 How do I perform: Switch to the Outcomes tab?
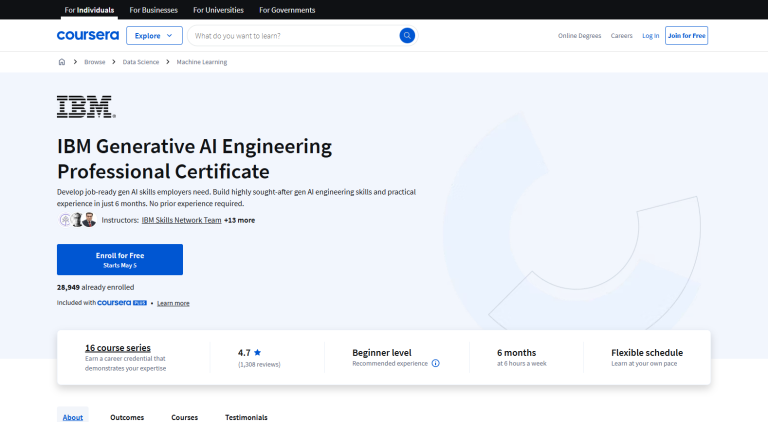127,417
